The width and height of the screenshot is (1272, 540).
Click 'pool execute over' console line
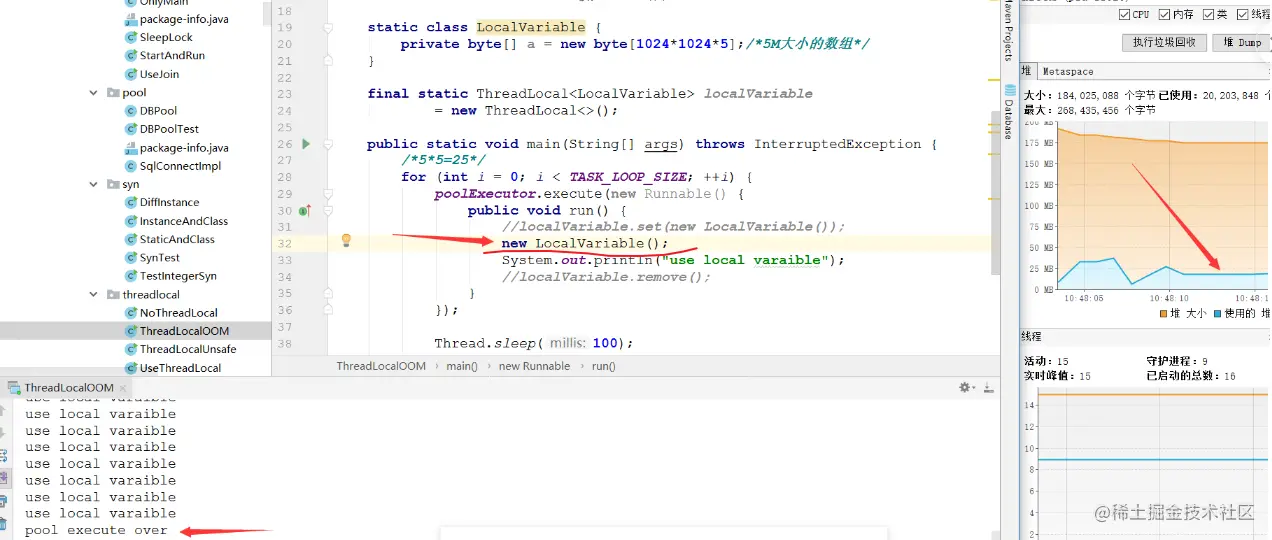(x=96, y=530)
